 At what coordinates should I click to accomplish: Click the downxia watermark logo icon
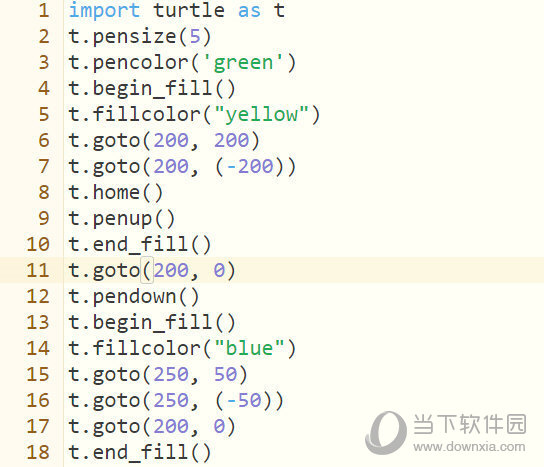tap(386, 433)
